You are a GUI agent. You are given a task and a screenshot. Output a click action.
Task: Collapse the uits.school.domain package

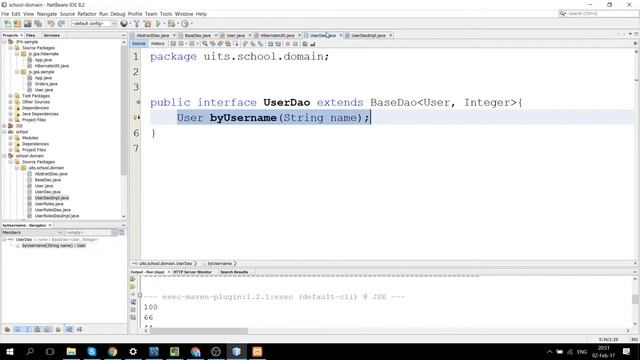tap(17, 168)
